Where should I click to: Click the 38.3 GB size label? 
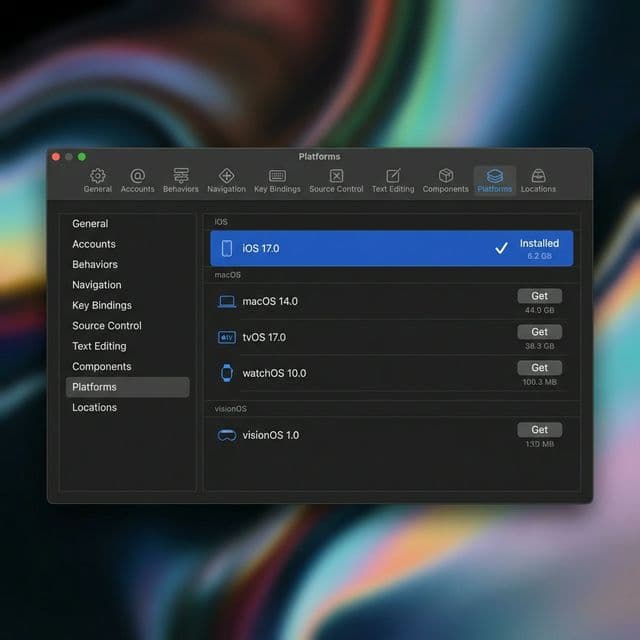point(540,346)
